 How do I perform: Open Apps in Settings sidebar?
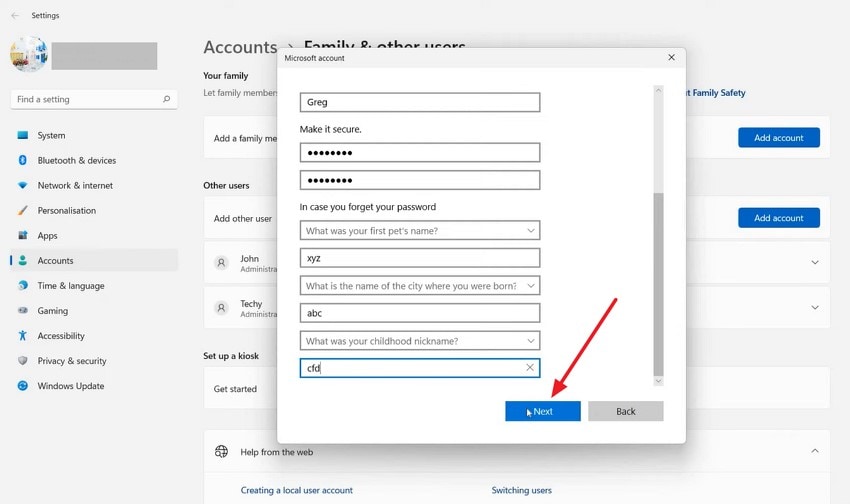click(94, 236)
